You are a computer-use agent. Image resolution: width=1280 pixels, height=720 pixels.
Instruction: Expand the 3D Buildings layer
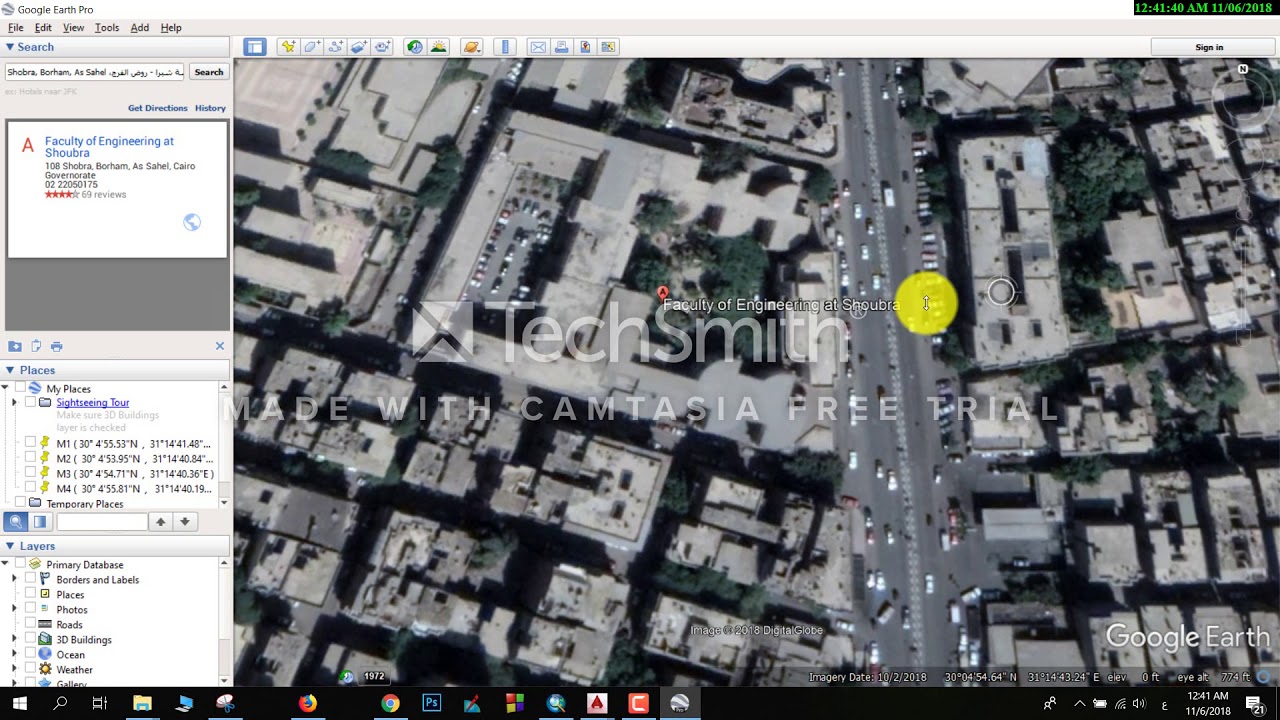click(x=15, y=639)
